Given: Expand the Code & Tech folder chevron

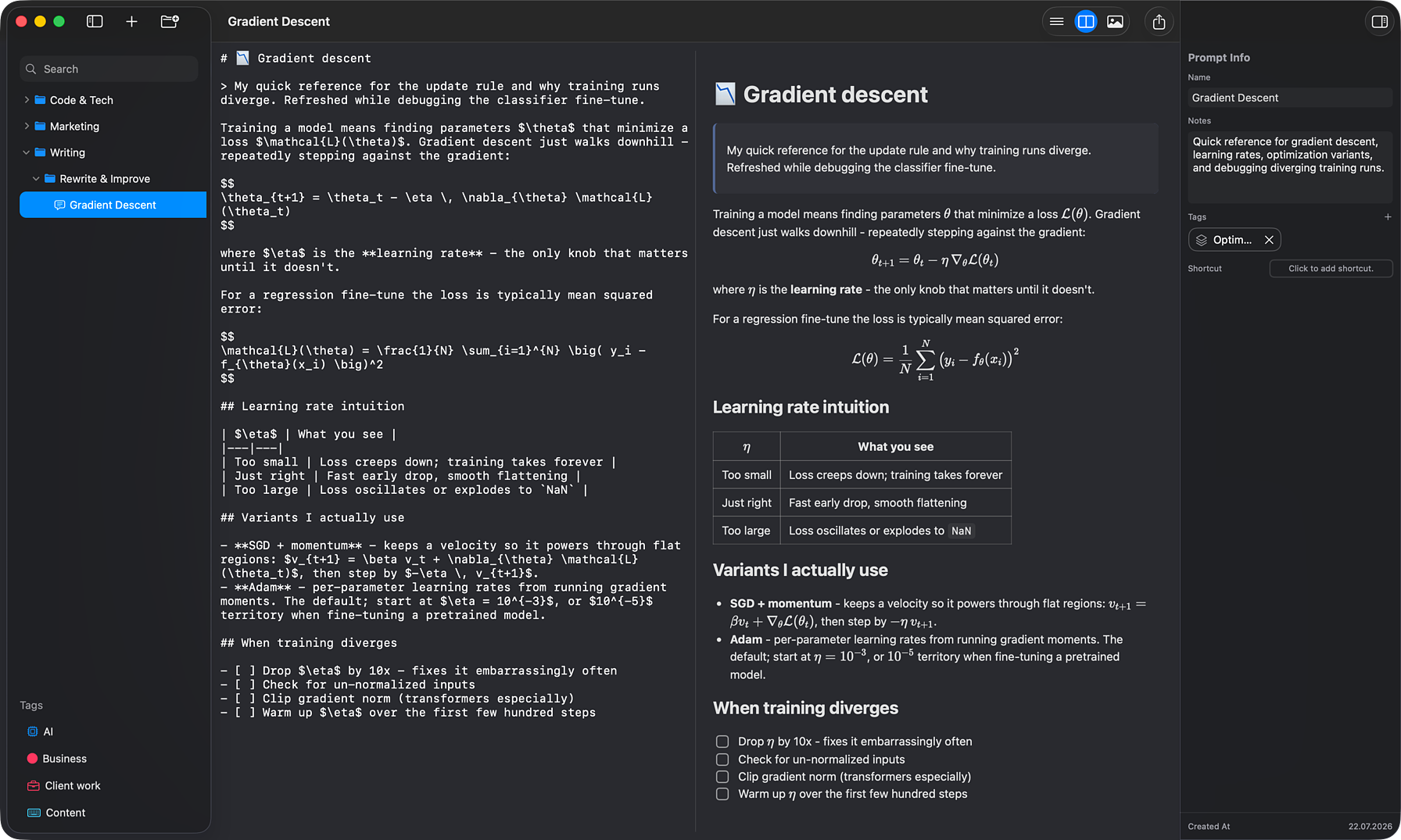Looking at the screenshot, I should click(27, 100).
